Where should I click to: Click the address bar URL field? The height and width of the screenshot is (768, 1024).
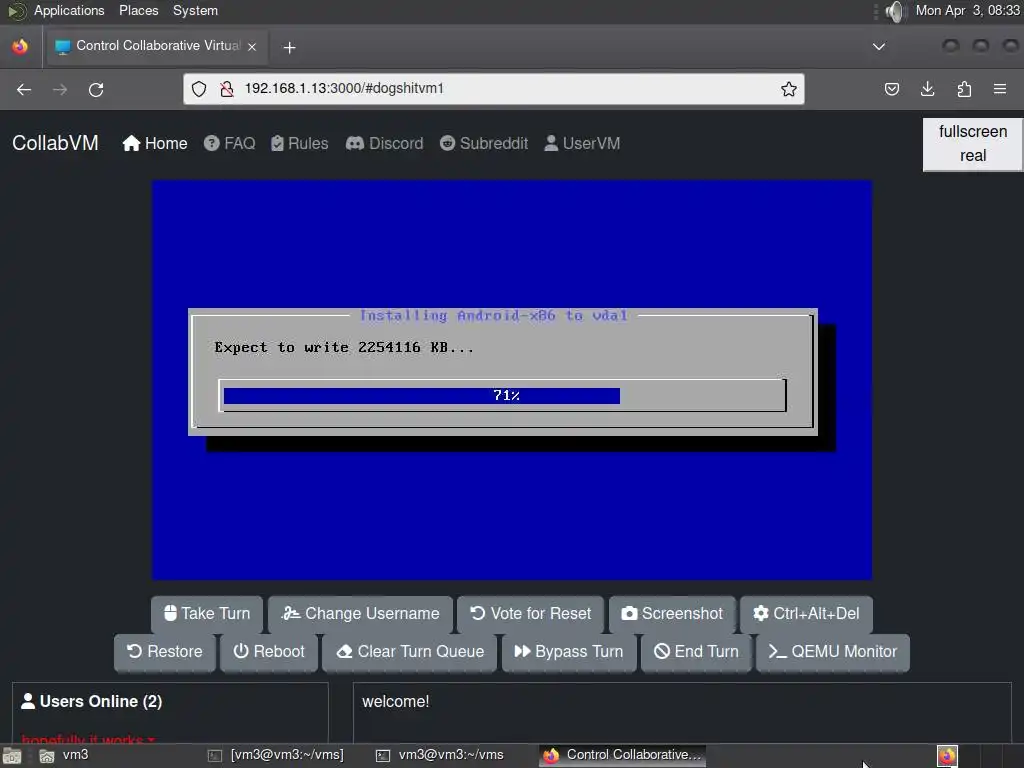(x=494, y=89)
